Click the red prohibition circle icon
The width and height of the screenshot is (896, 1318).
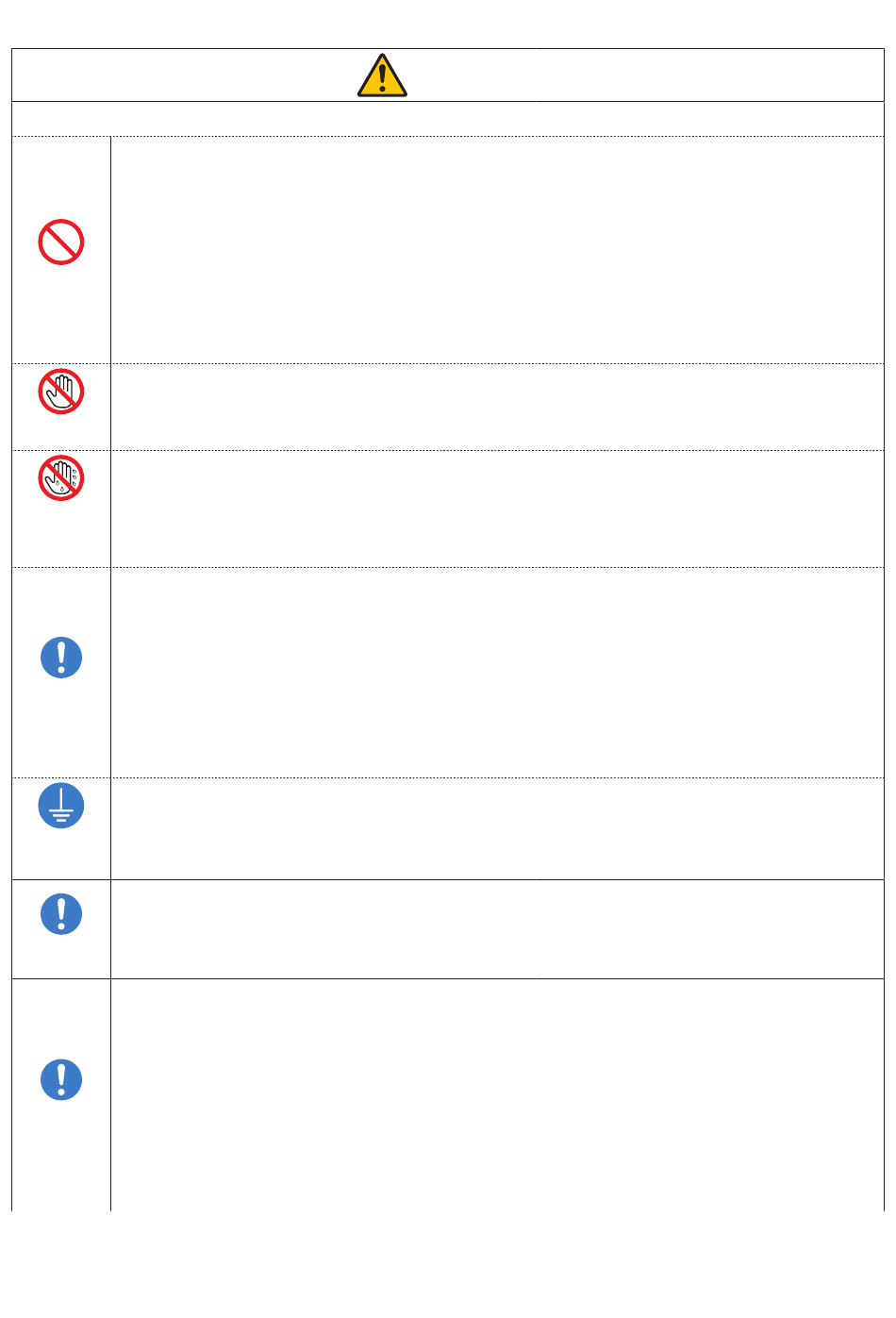pos(61,242)
